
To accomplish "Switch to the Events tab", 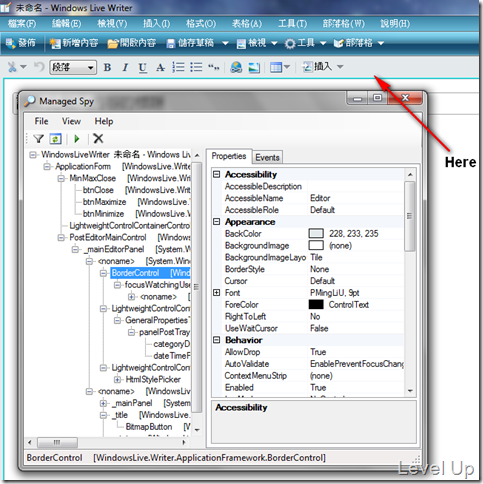I will (267, 157).
